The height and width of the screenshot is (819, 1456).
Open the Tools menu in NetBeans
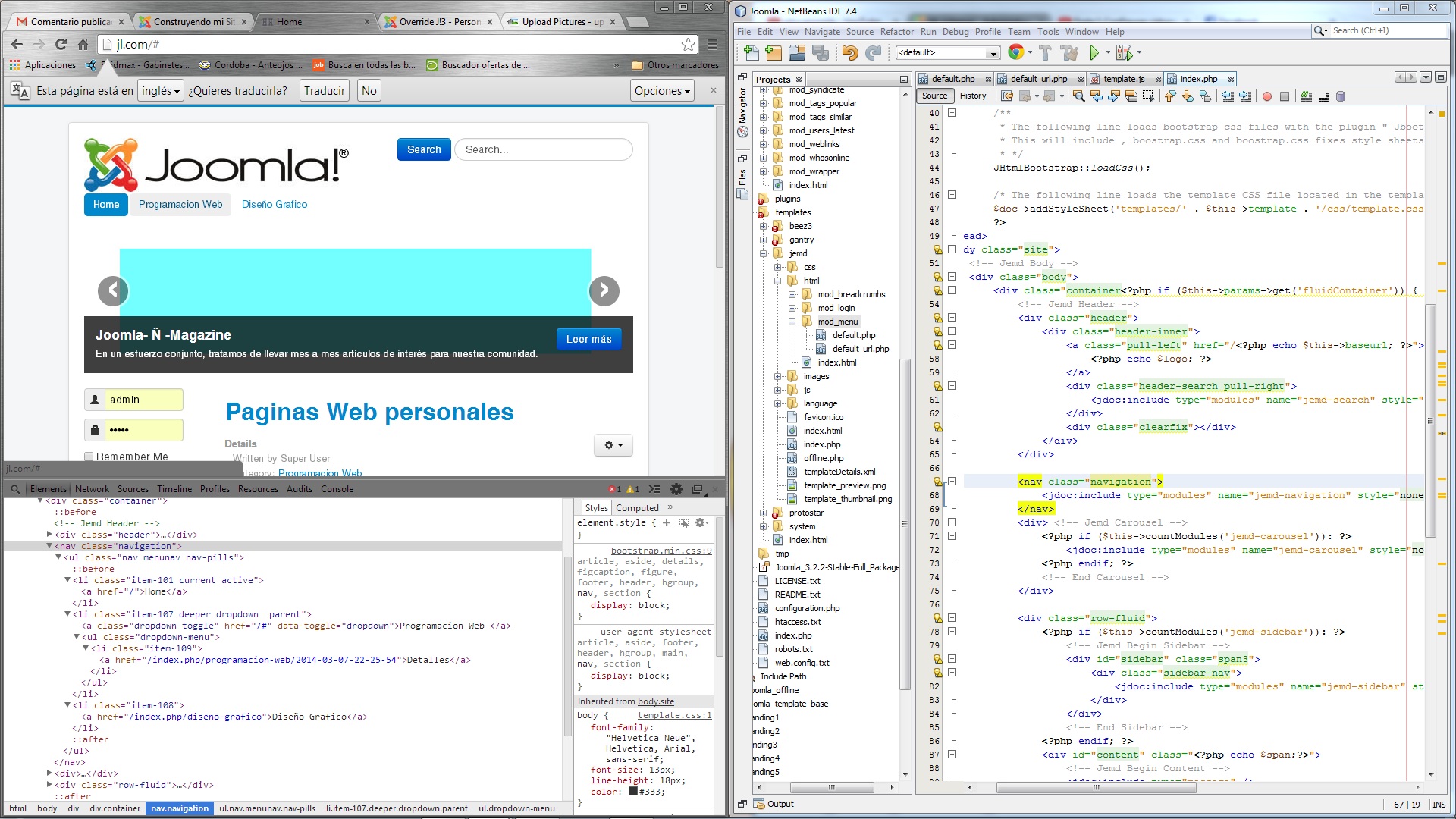coord(1048,32)
